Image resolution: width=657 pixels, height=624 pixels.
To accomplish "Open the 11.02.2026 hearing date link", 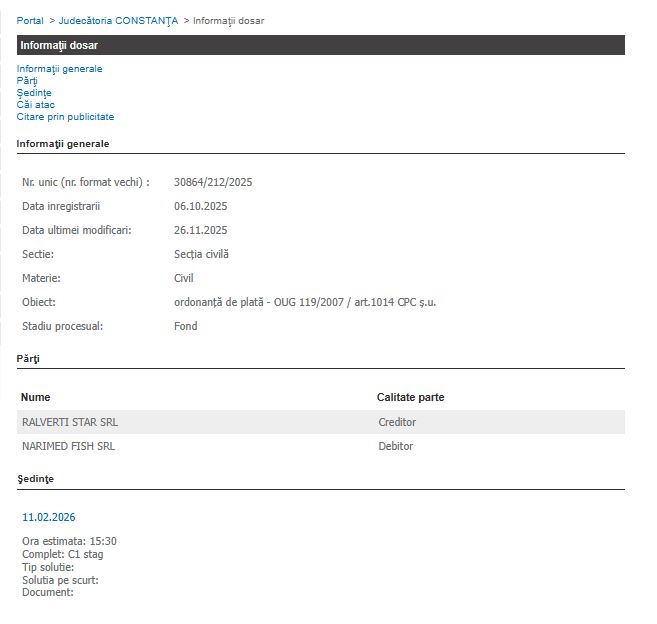I will [48, 517].
